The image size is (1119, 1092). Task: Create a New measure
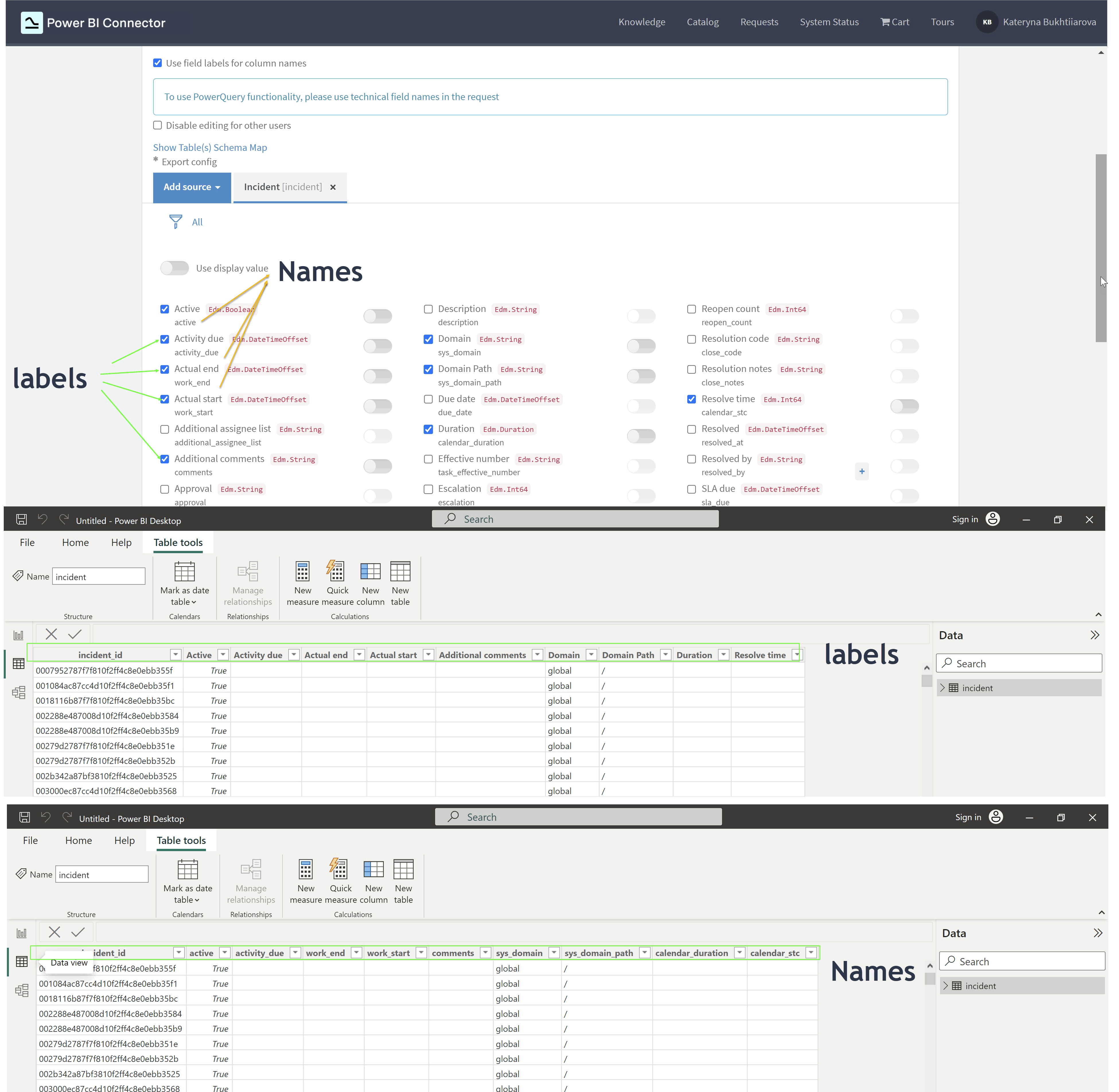[302, 581]
